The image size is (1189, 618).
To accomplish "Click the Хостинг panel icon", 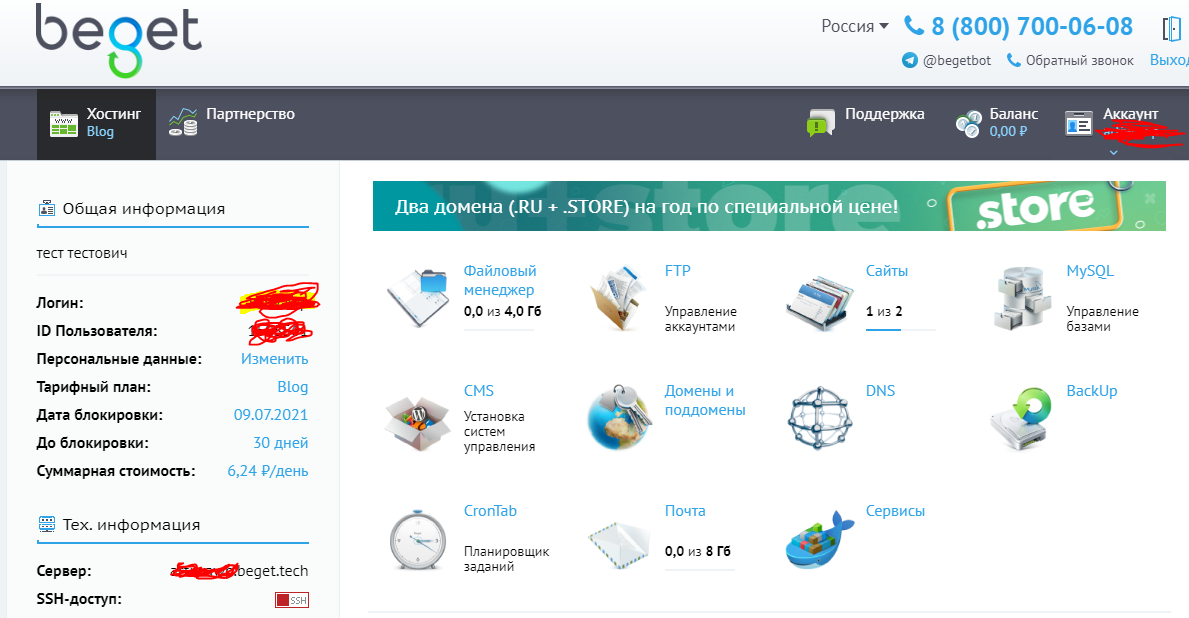I will click(64, 124).
